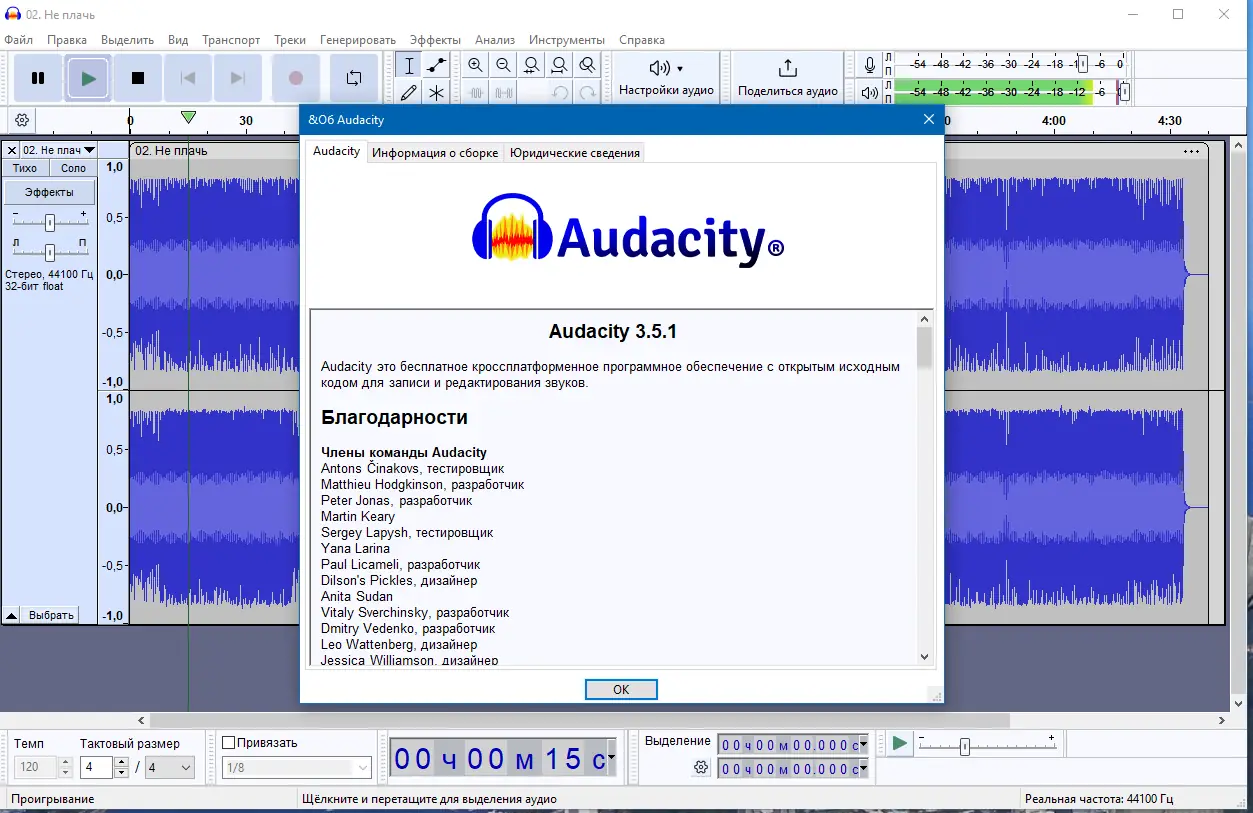This screenshot has width=1253, height=813.
Task: Open the Файл menu
Action: coord(18,40)
